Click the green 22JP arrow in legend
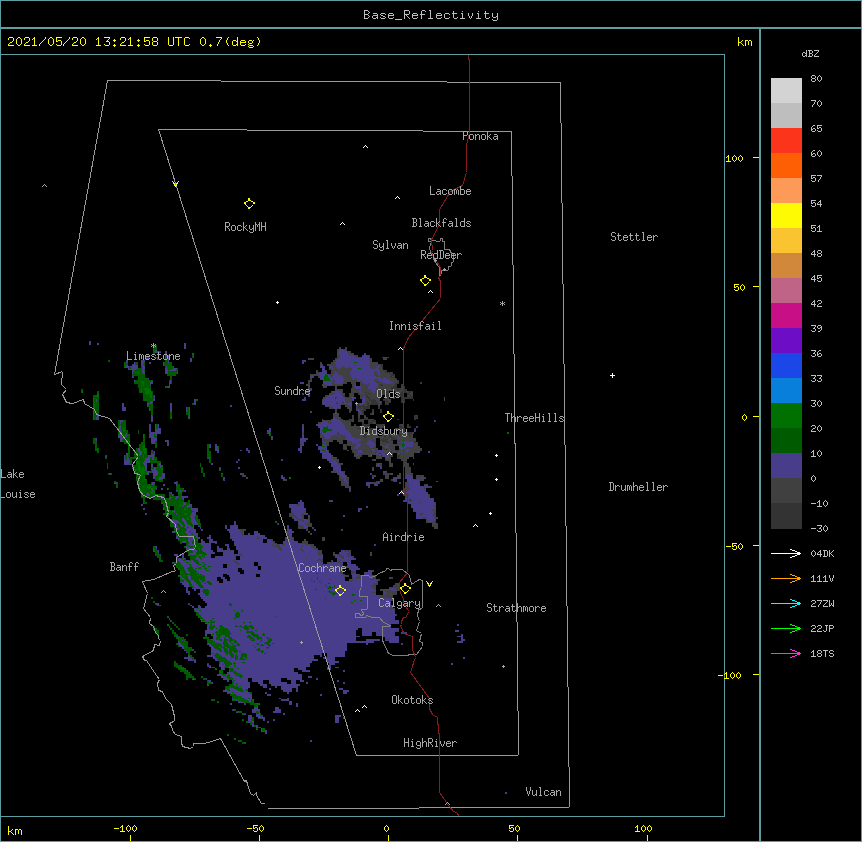This screenshot has width=862, height=842. pos(786,628)
